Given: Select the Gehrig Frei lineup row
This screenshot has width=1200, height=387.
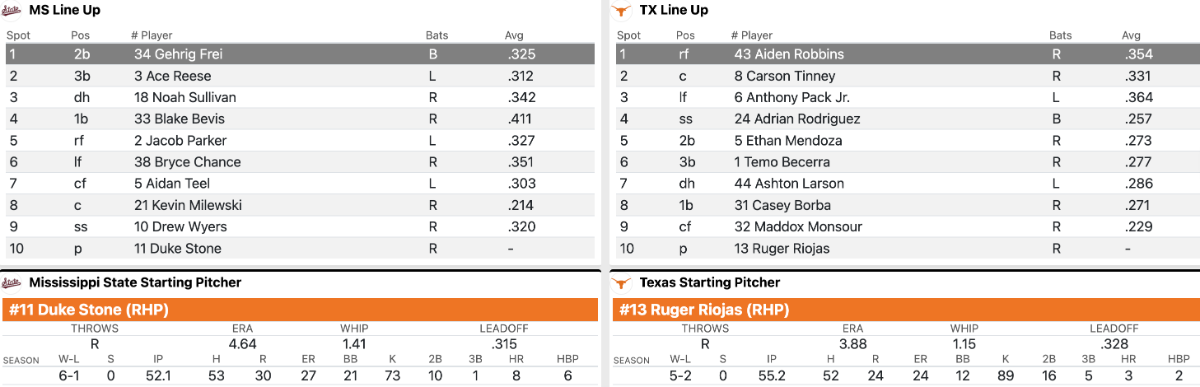Looking at the screenshot, I should [299, 54].
